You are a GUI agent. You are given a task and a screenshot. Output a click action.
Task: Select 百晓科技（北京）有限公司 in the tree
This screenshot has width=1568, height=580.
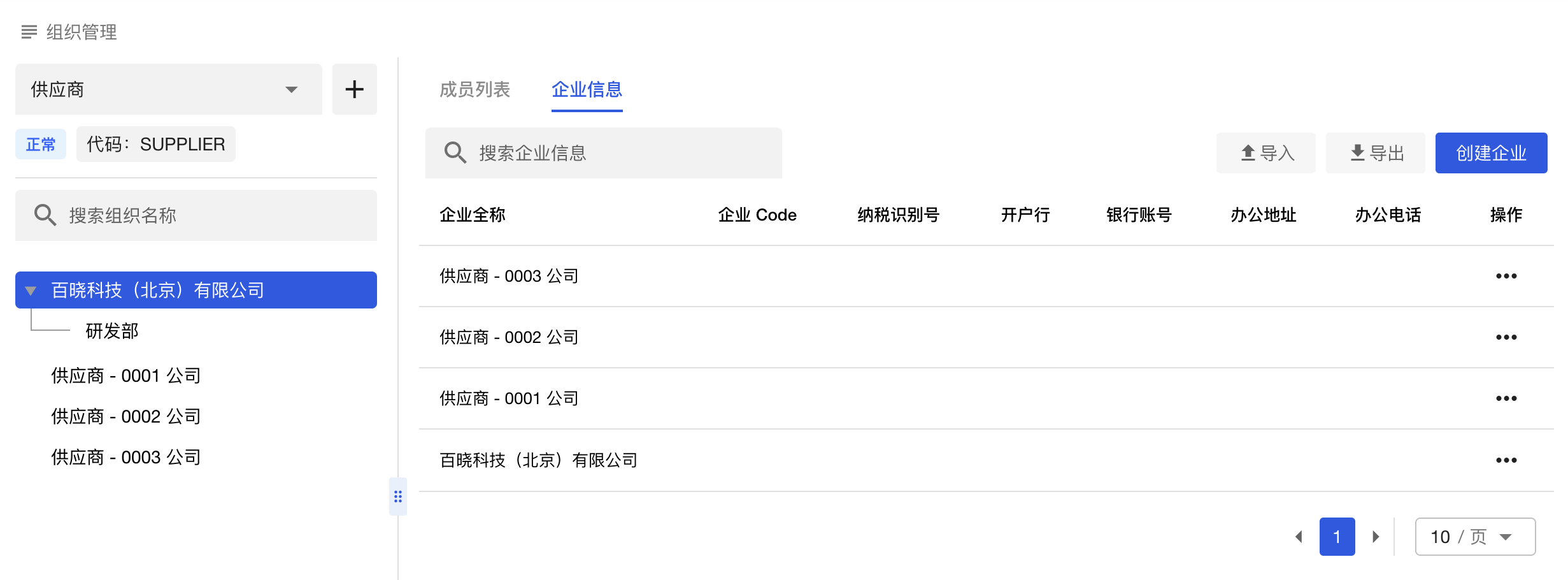point(196,290)
